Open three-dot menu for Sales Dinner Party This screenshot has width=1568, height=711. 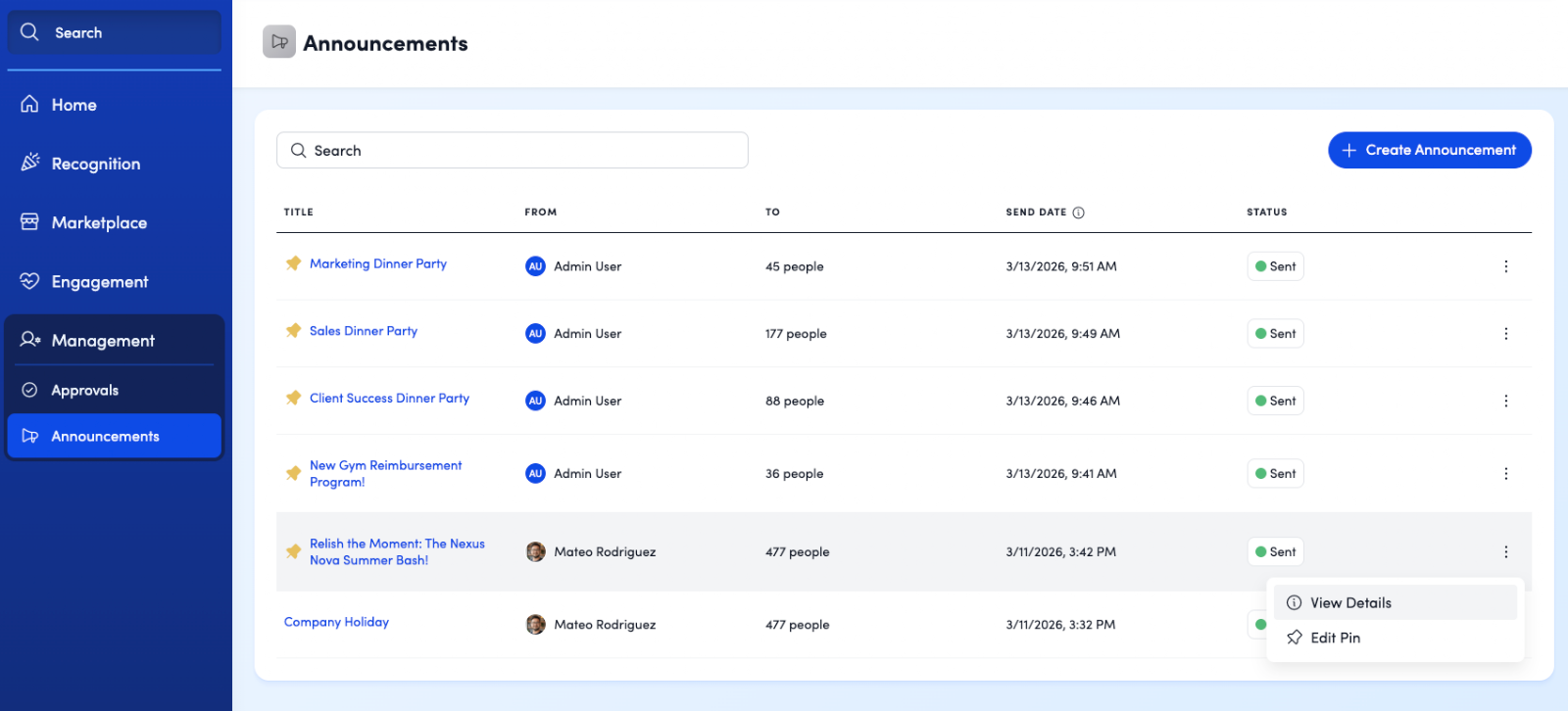tap(1505, 334)
